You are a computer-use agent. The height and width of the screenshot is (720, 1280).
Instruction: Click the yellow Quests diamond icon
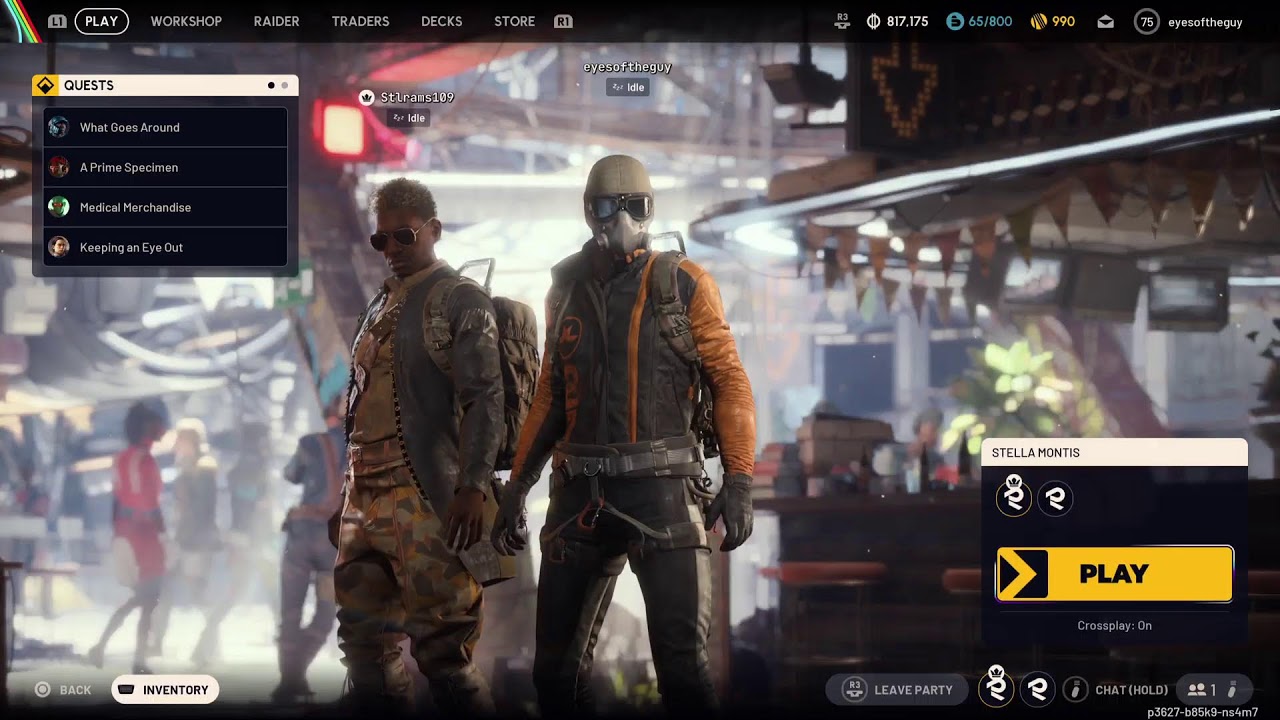point(45,85)
